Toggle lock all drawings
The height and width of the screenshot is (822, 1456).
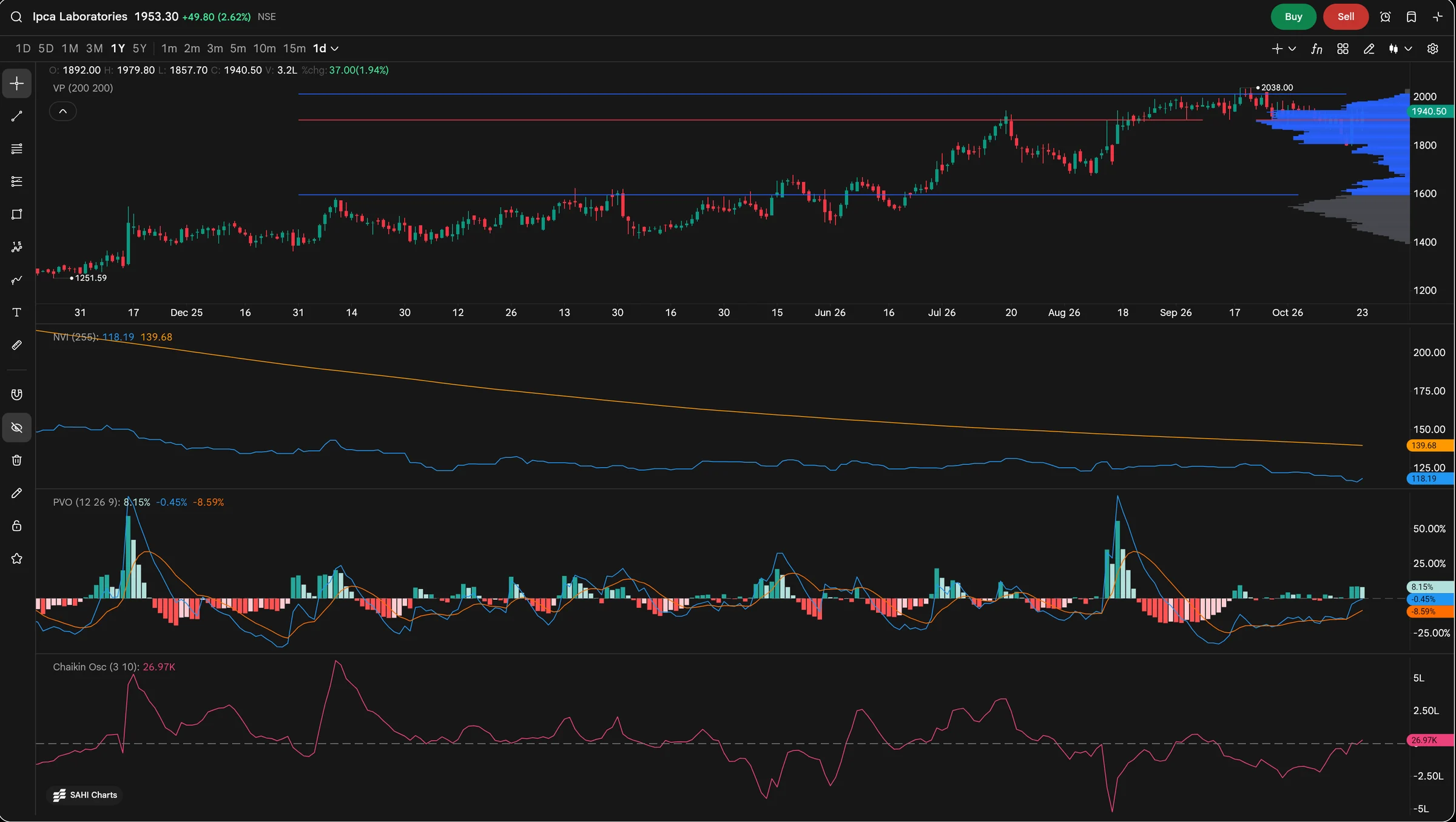(17, 526)
